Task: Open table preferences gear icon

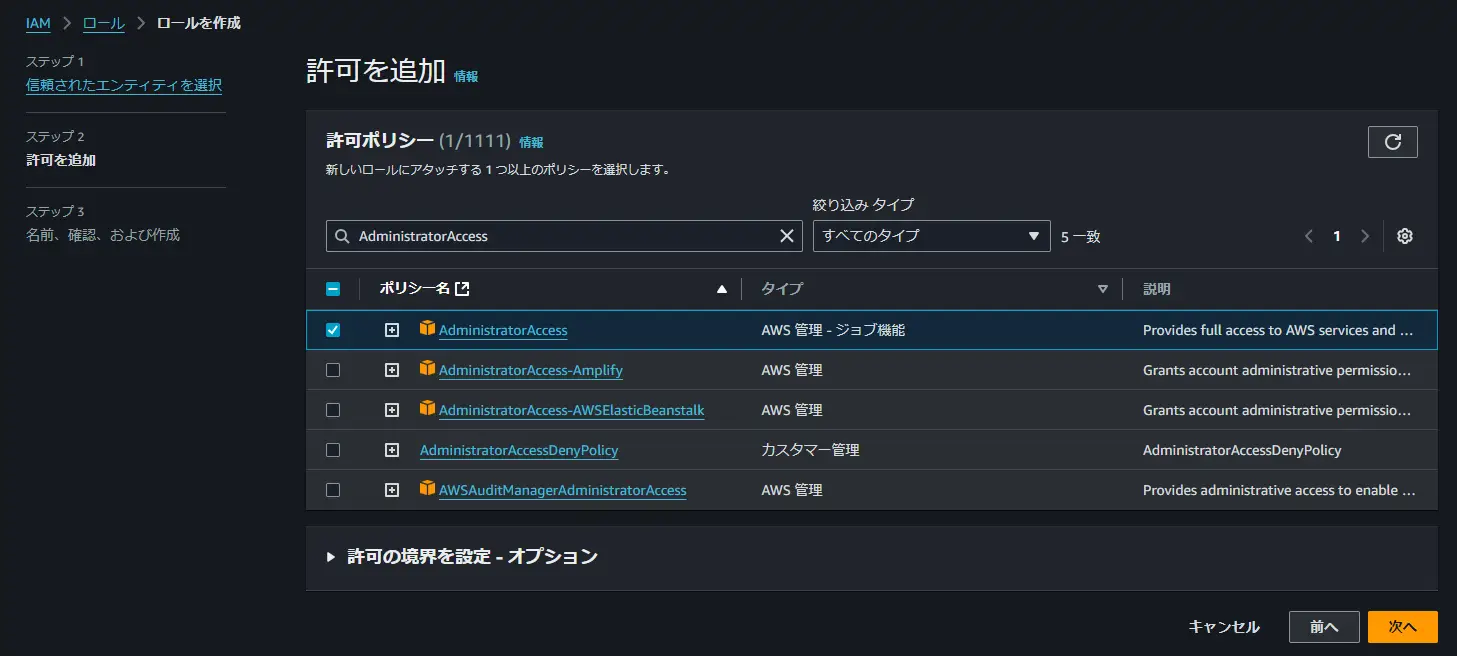Action: click(1405, 236)
